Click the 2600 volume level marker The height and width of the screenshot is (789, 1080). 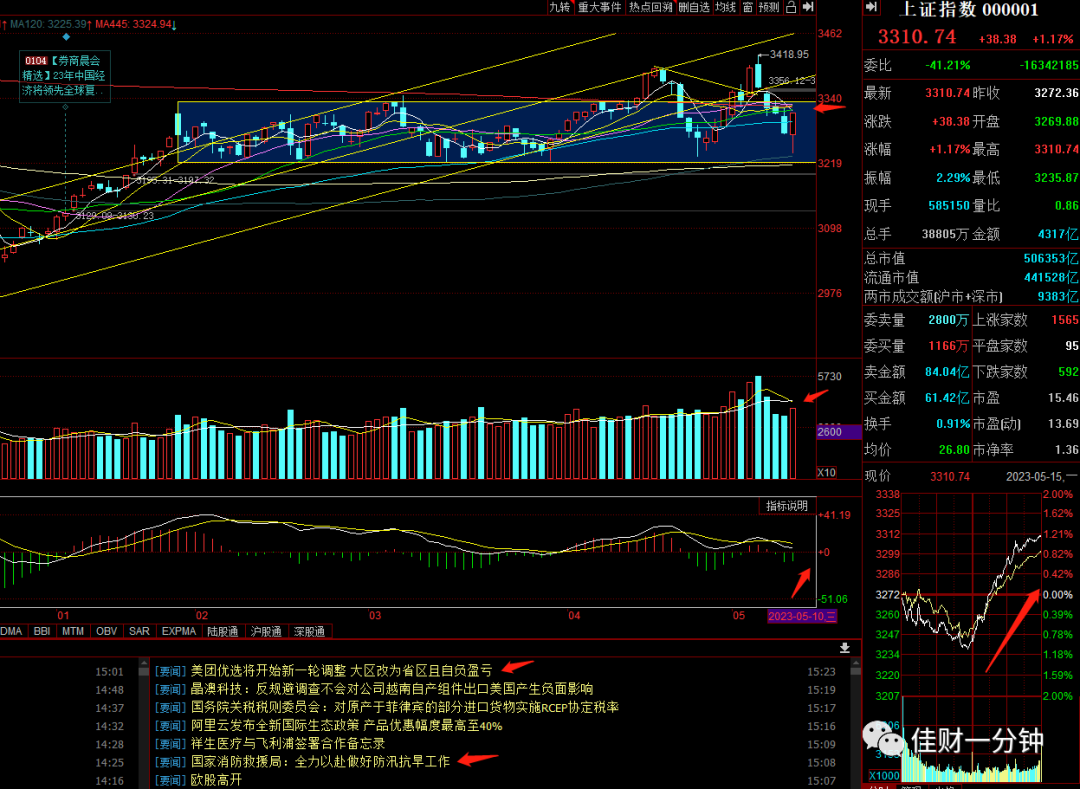tap(839, 432)
